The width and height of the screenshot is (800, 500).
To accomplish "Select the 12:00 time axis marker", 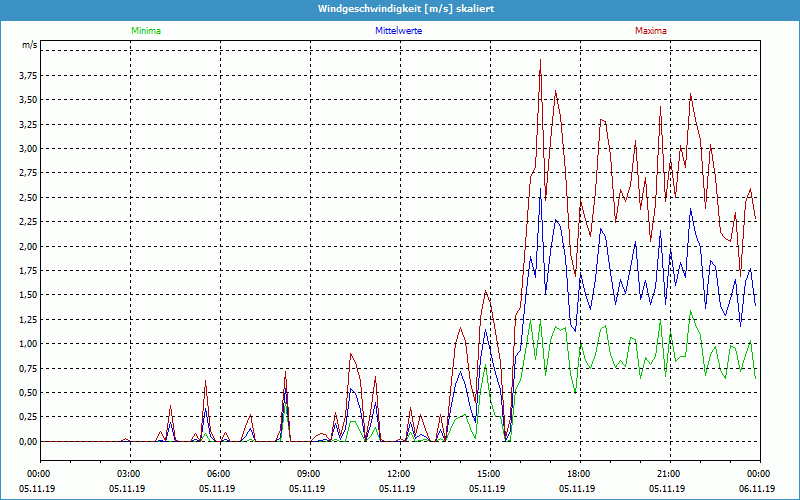I will pyautogui.click(x=398, y=474).
